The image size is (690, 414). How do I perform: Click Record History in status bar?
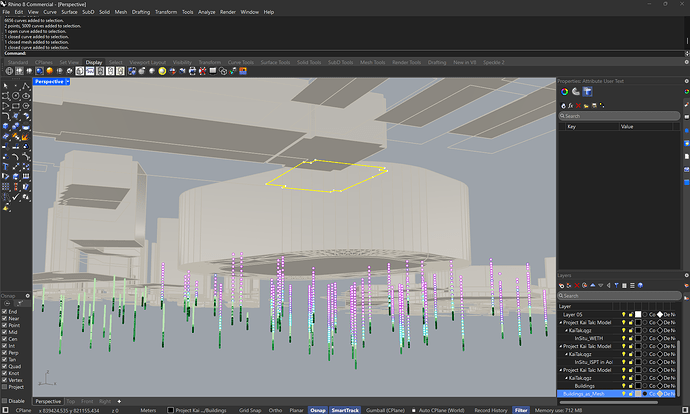[x=491, y=410]
